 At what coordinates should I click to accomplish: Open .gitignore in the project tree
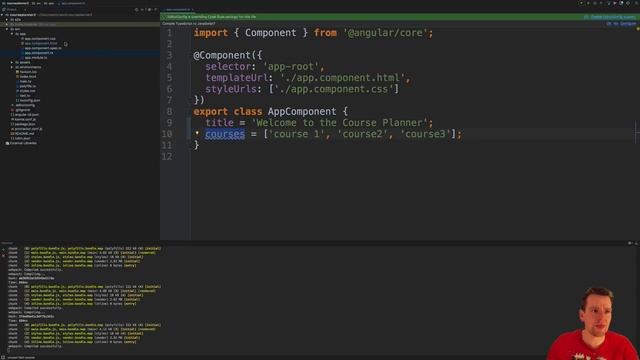22,110
